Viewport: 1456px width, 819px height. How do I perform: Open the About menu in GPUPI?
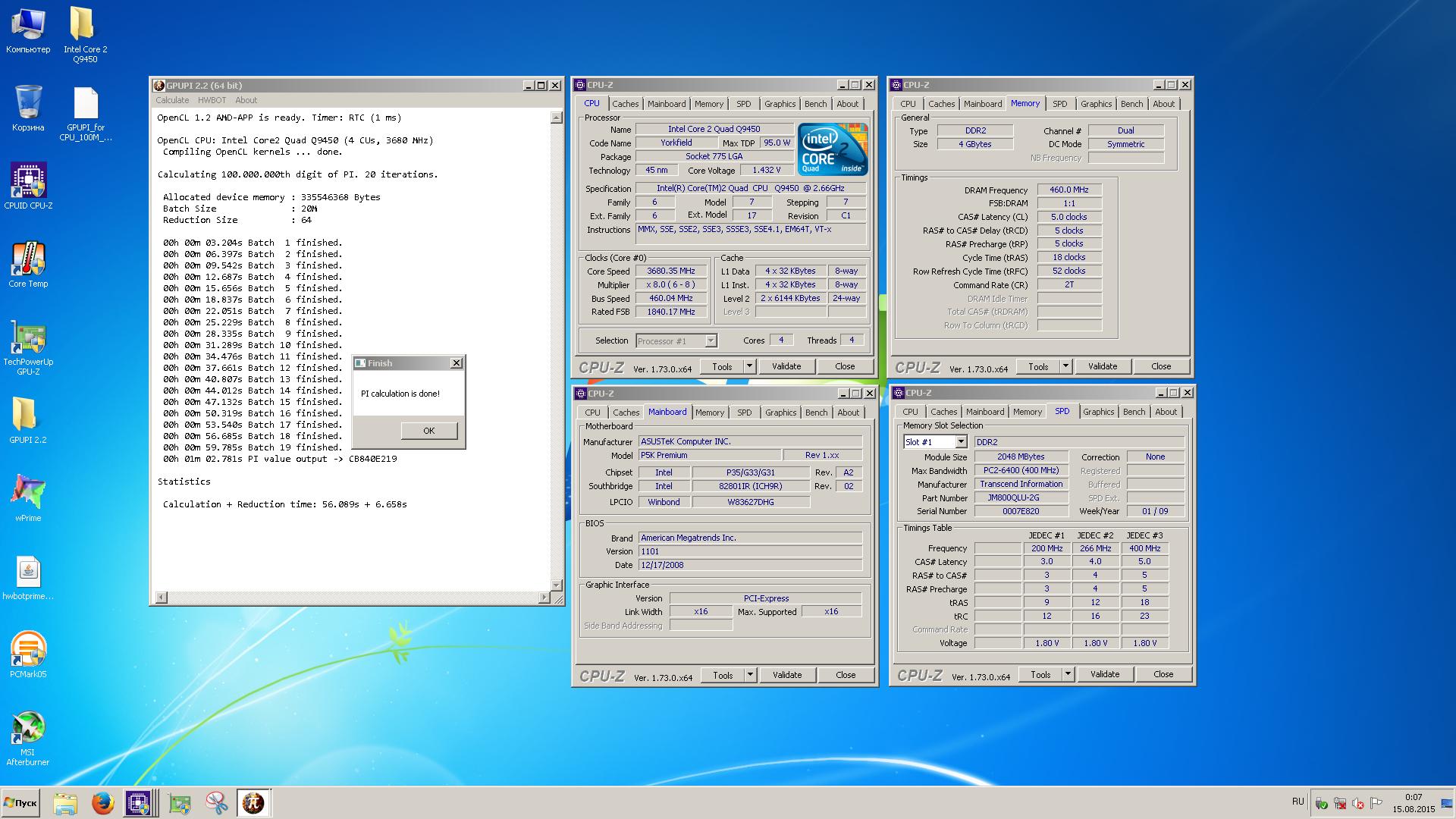click(246, 100)
